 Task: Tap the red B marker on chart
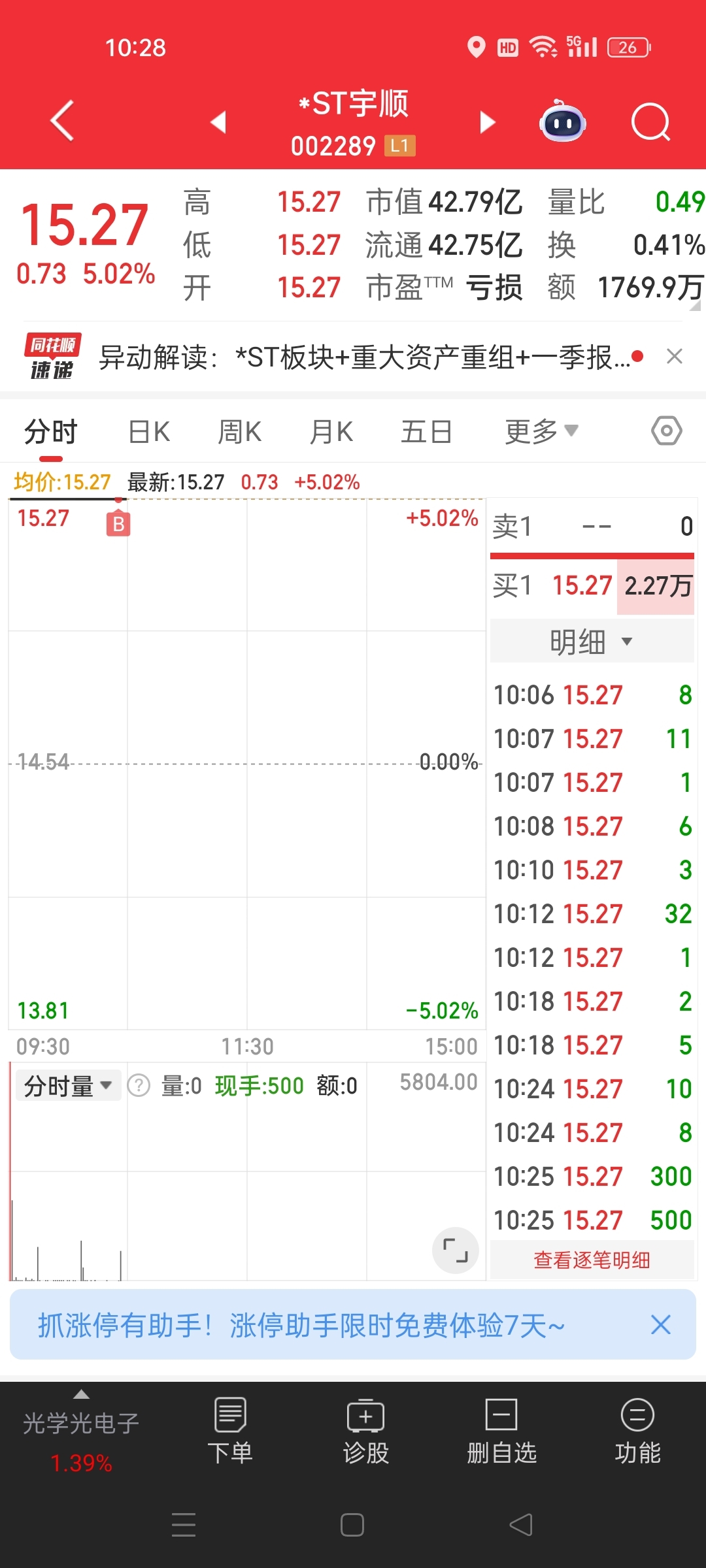click(118, 524)
